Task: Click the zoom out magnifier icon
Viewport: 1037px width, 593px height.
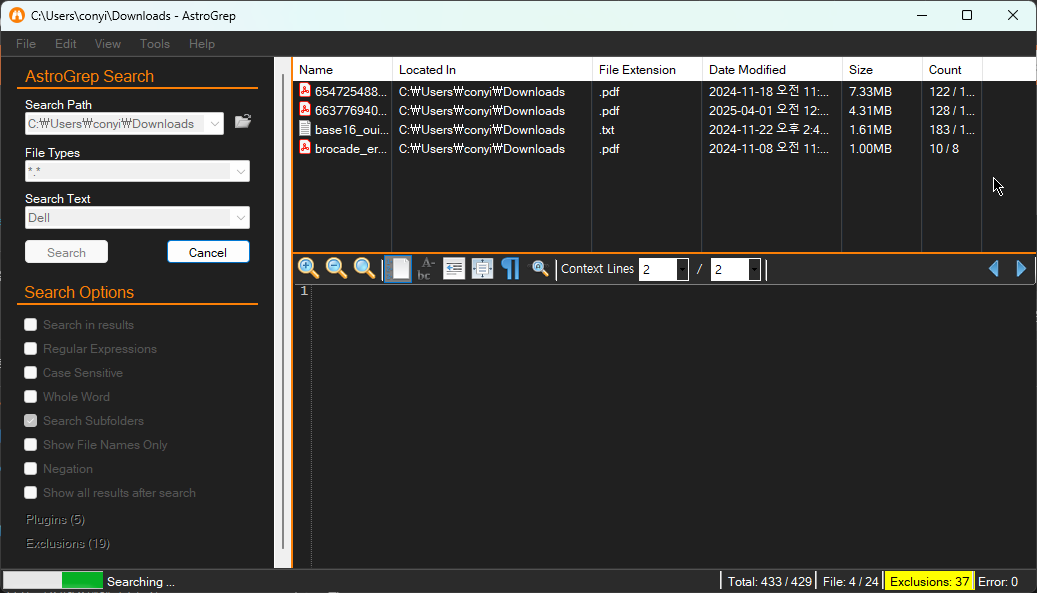Action: point(336,268)
